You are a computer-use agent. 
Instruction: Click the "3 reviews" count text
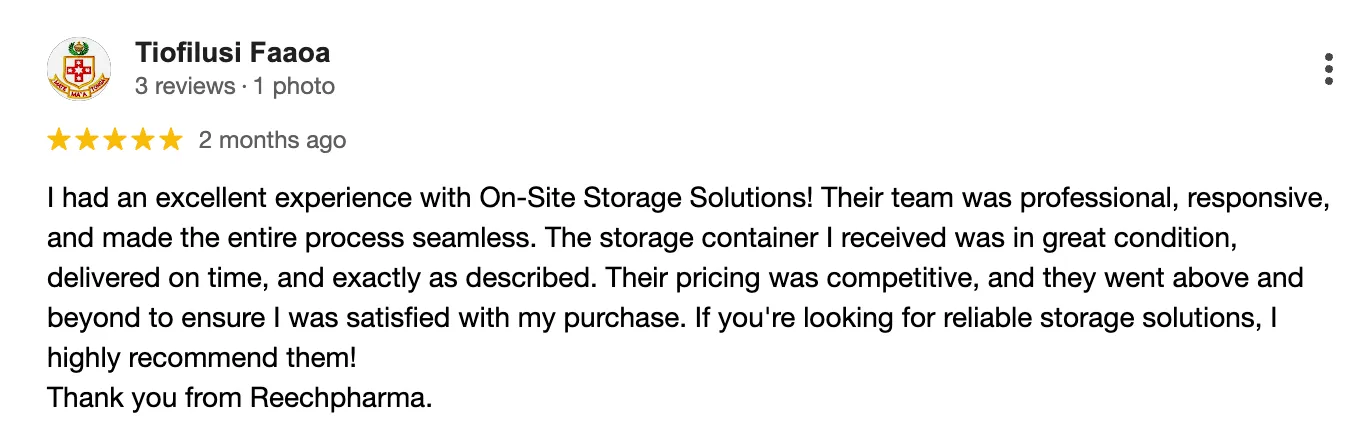tap(183, 87)
